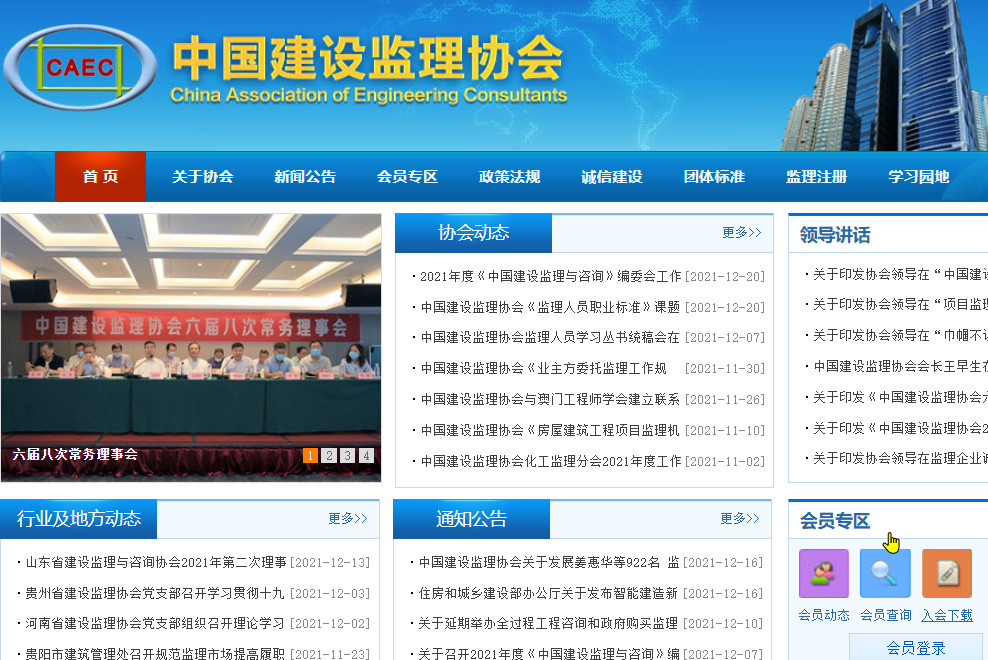Open the 会员动态 purple icon
The image size is (988, 660).
824,573
